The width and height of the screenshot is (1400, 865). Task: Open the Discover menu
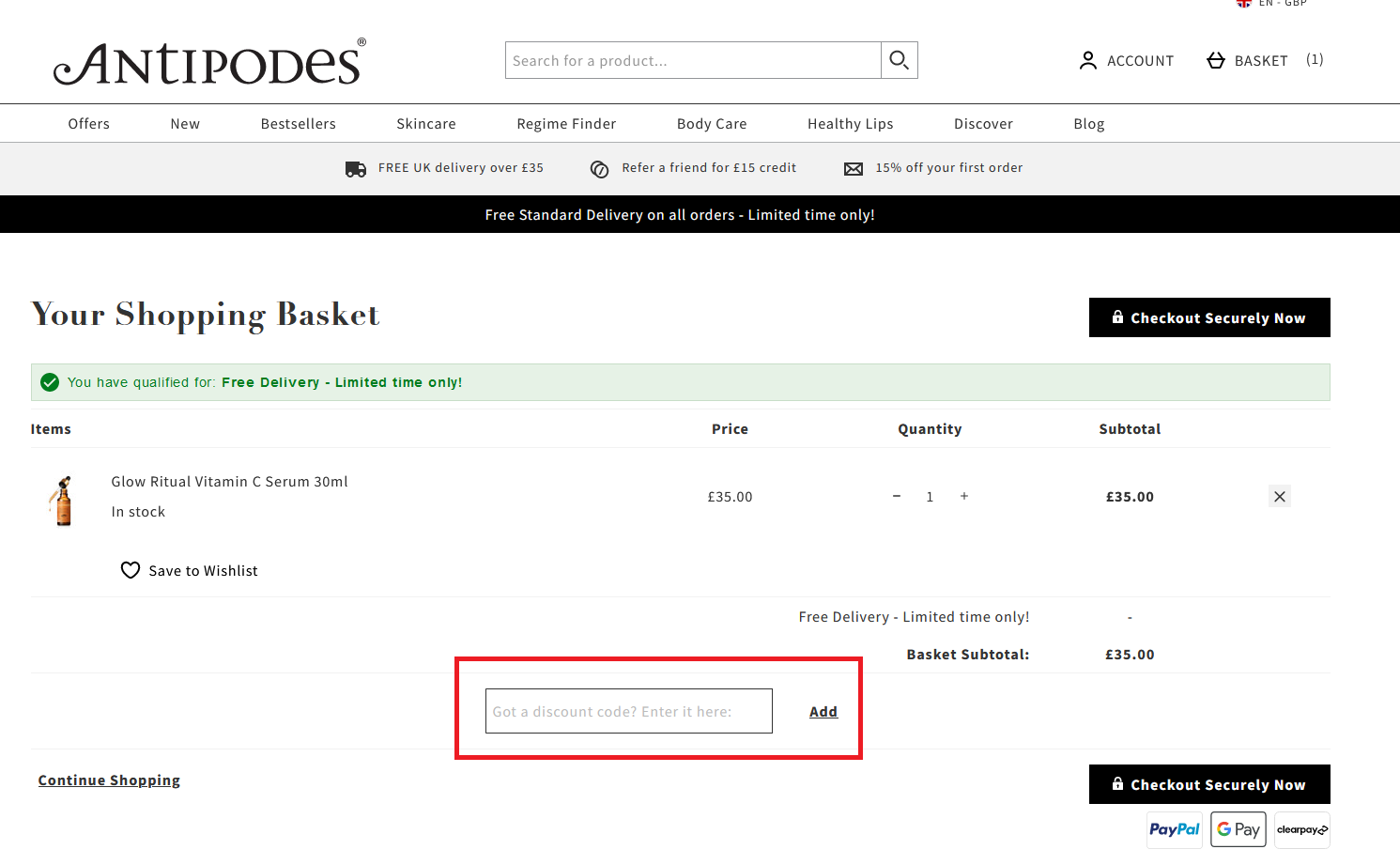pyautogui.click(x=983, y=124)
